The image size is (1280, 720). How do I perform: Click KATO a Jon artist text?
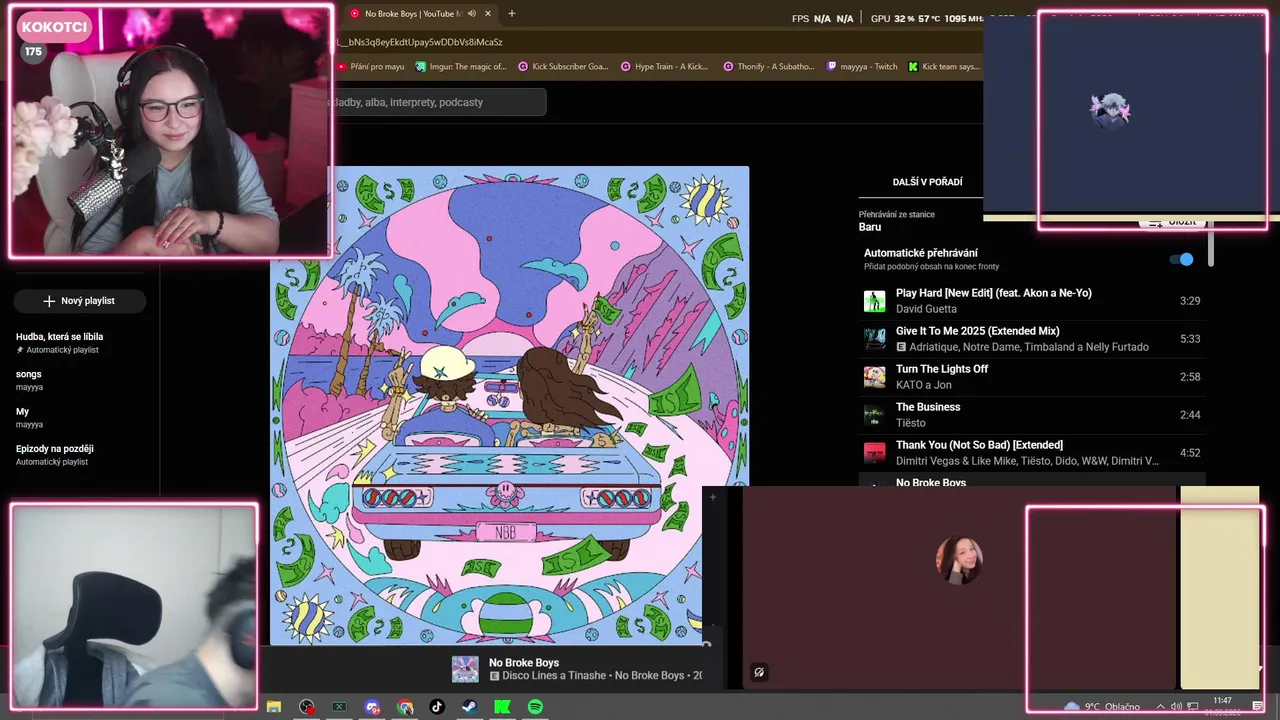tap(923, 385)
